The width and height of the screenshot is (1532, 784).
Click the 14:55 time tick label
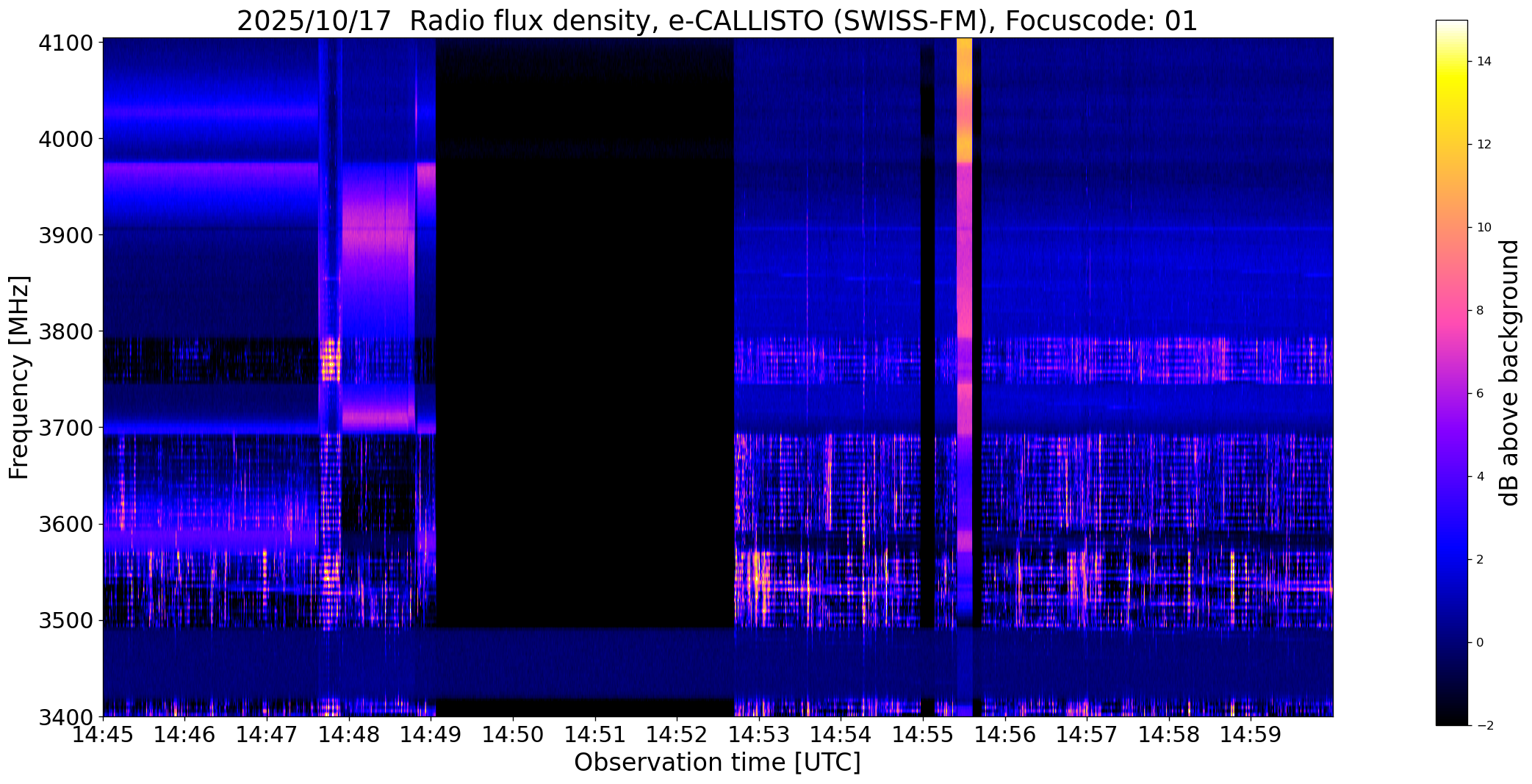(x=923, y=734)
